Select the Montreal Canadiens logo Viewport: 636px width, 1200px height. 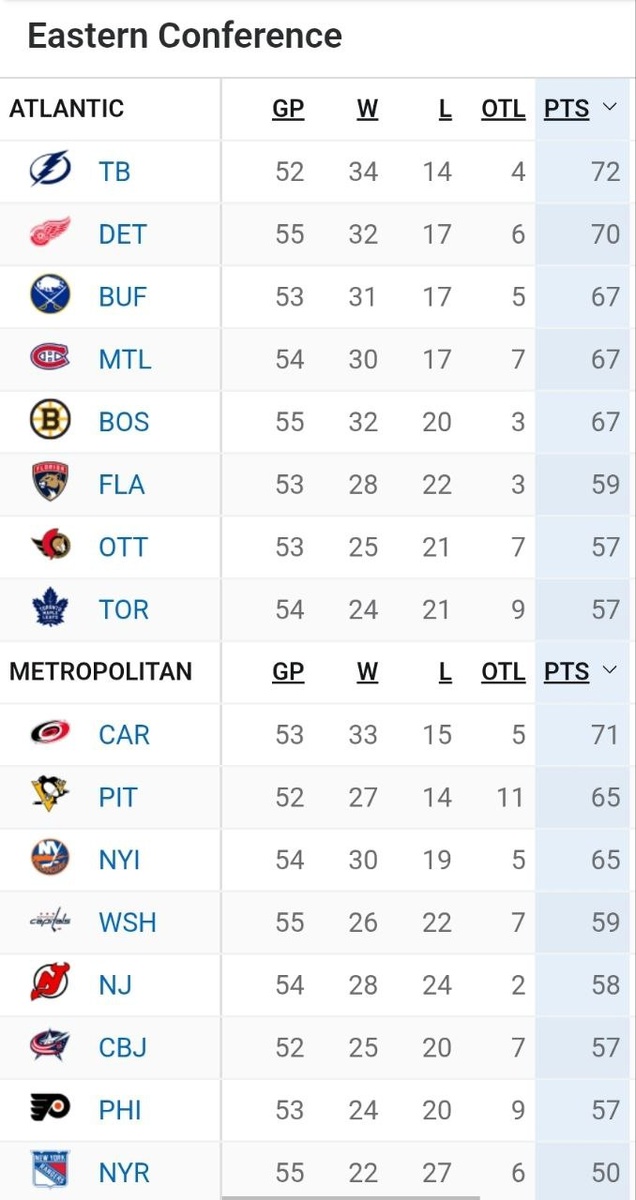click(x=50, y=358)
